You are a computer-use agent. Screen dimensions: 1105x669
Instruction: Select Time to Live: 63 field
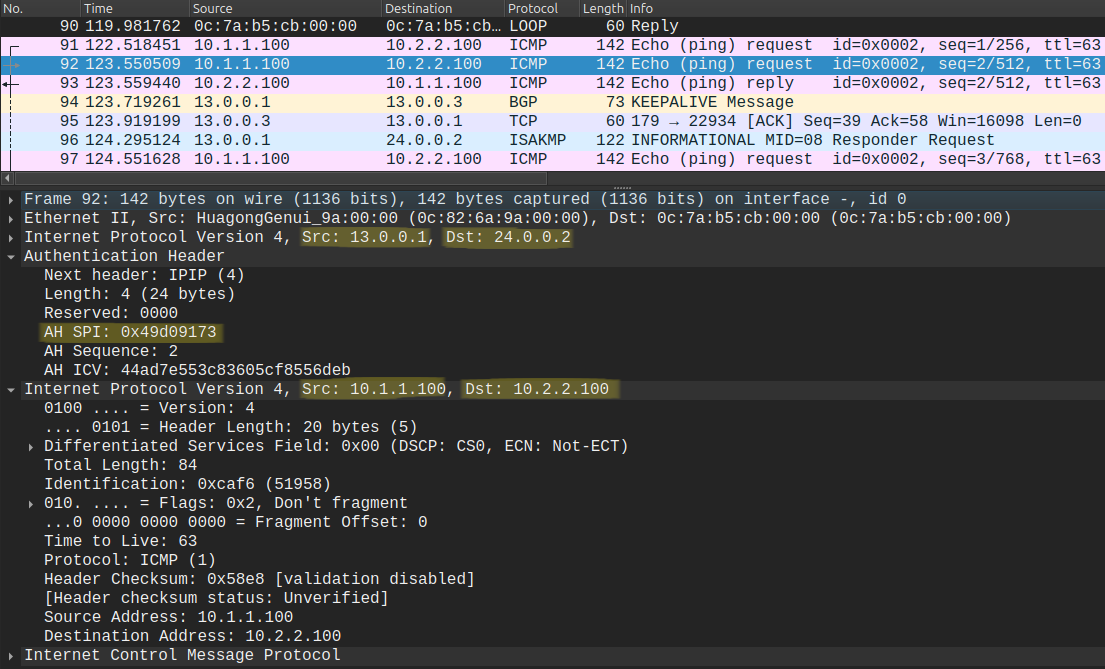(121, 542)
